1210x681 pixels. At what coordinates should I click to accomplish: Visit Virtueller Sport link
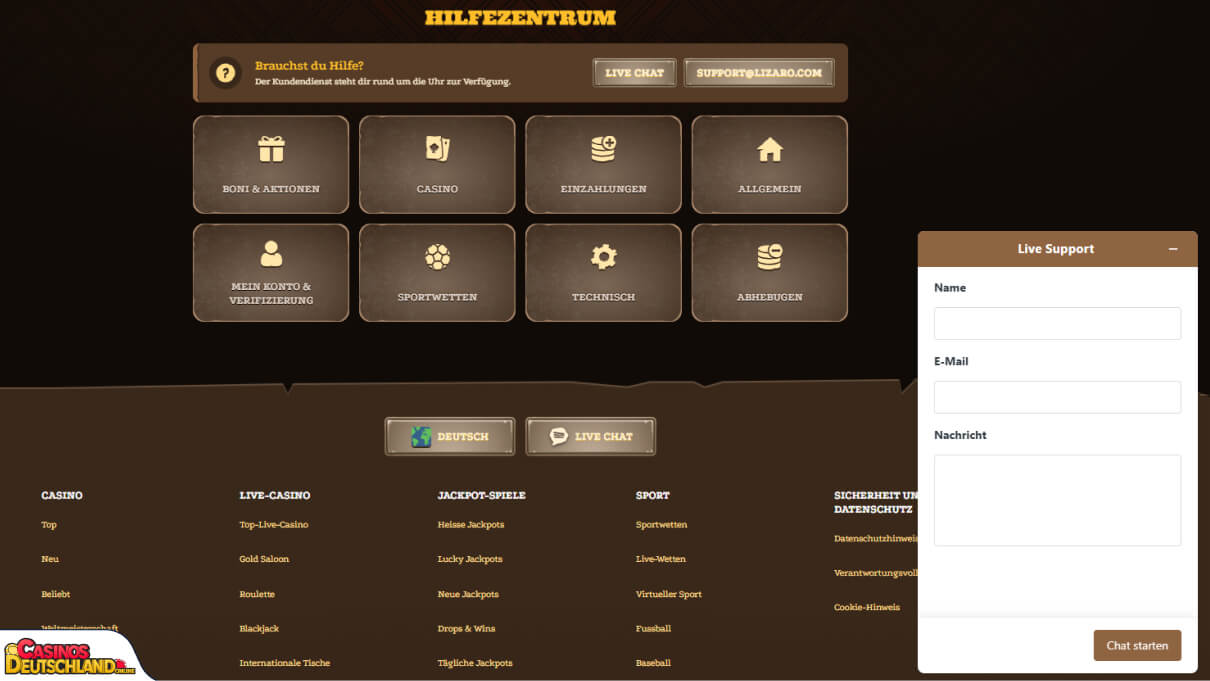pos(669,594)
